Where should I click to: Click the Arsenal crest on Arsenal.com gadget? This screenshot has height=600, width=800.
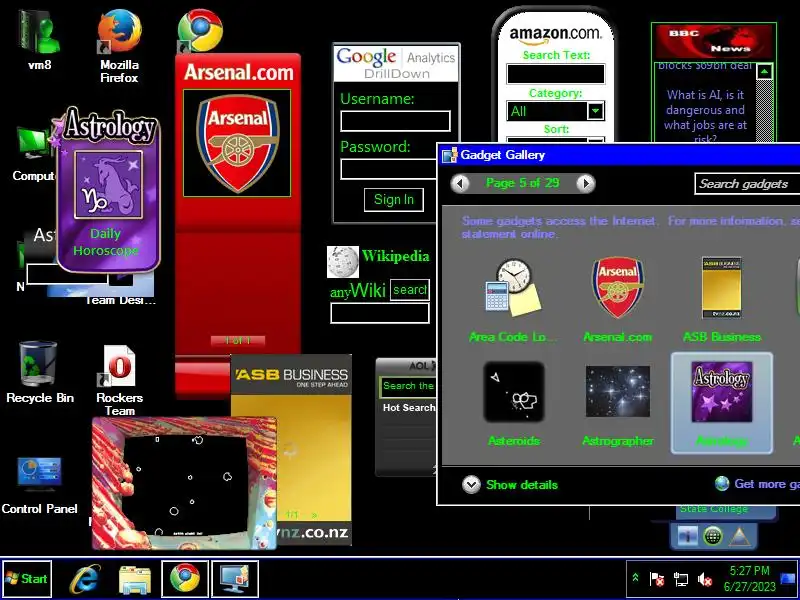[x=237, y=143]
